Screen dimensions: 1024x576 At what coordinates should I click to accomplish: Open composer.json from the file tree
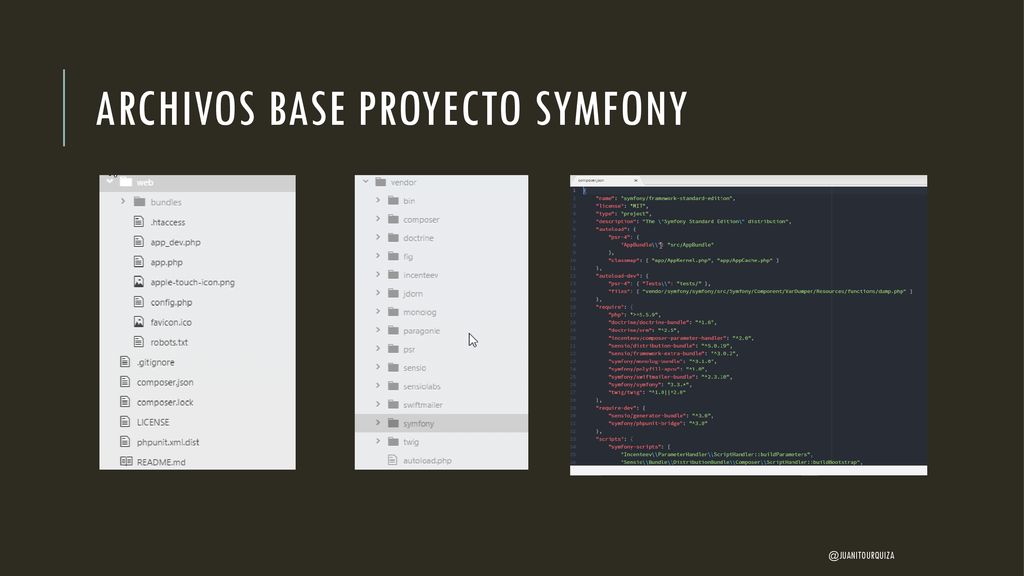pos(165,382)
